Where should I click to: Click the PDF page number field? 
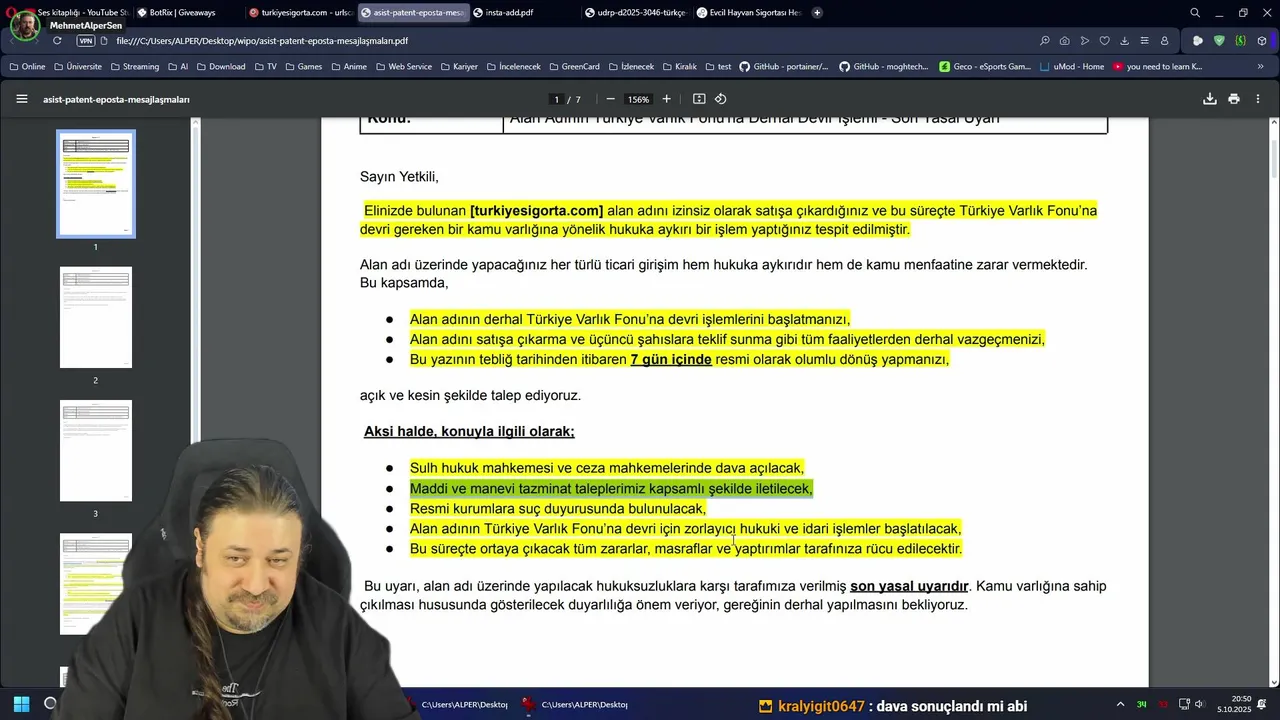pyautogui.click(x=556, y=99)
